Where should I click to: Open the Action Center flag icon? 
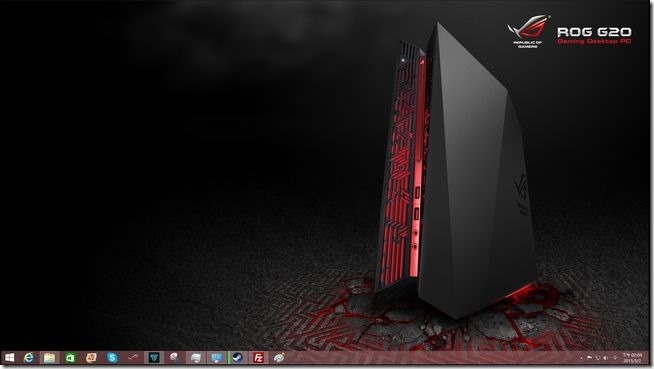click(x=589, y=358)
